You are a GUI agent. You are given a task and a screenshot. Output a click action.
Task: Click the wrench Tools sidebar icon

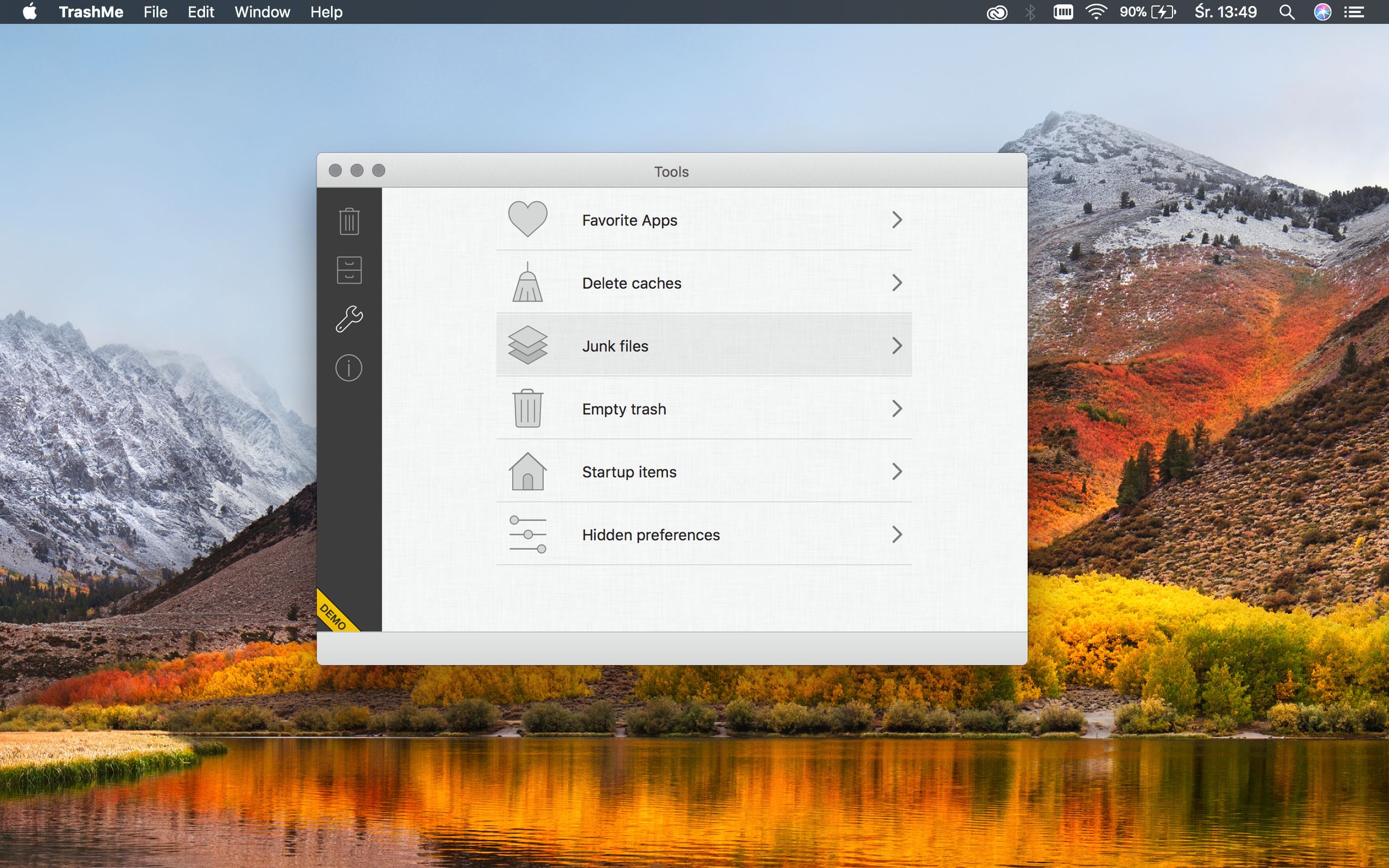click(349, 319)
